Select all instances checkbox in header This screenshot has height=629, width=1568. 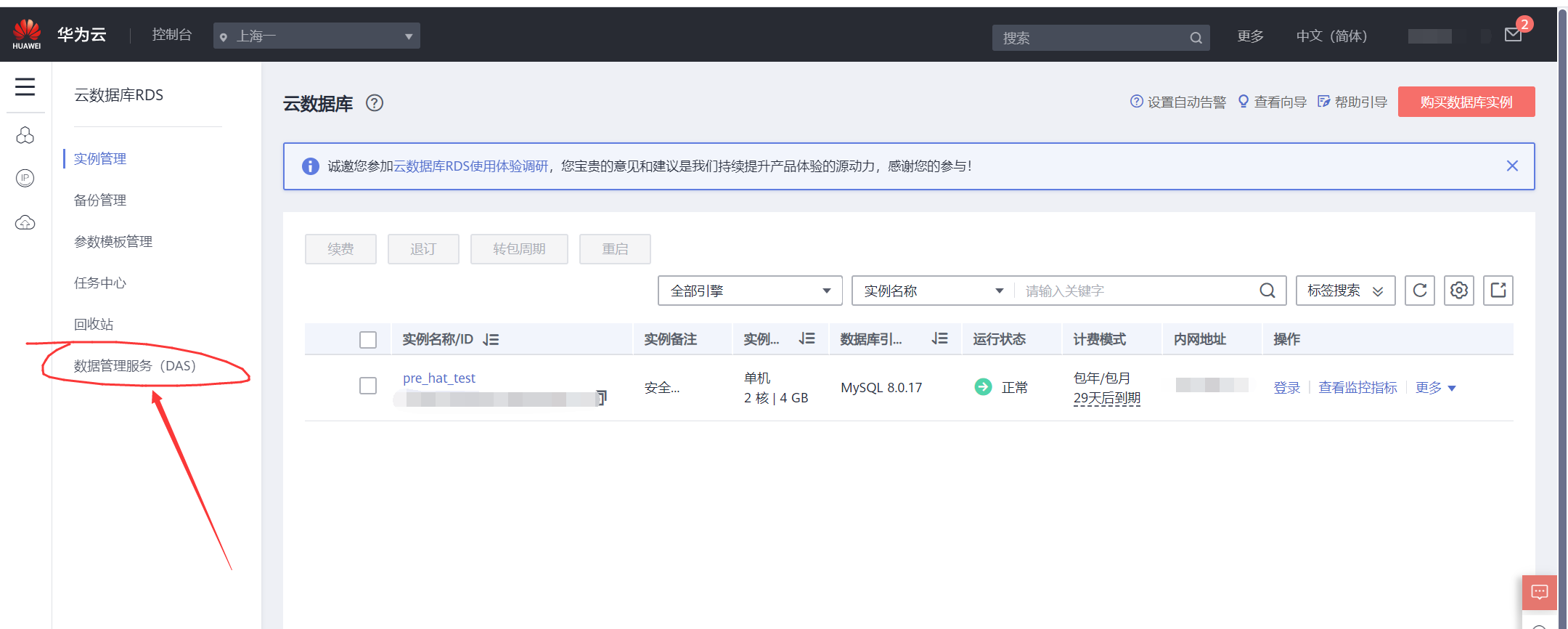(368, 340)
